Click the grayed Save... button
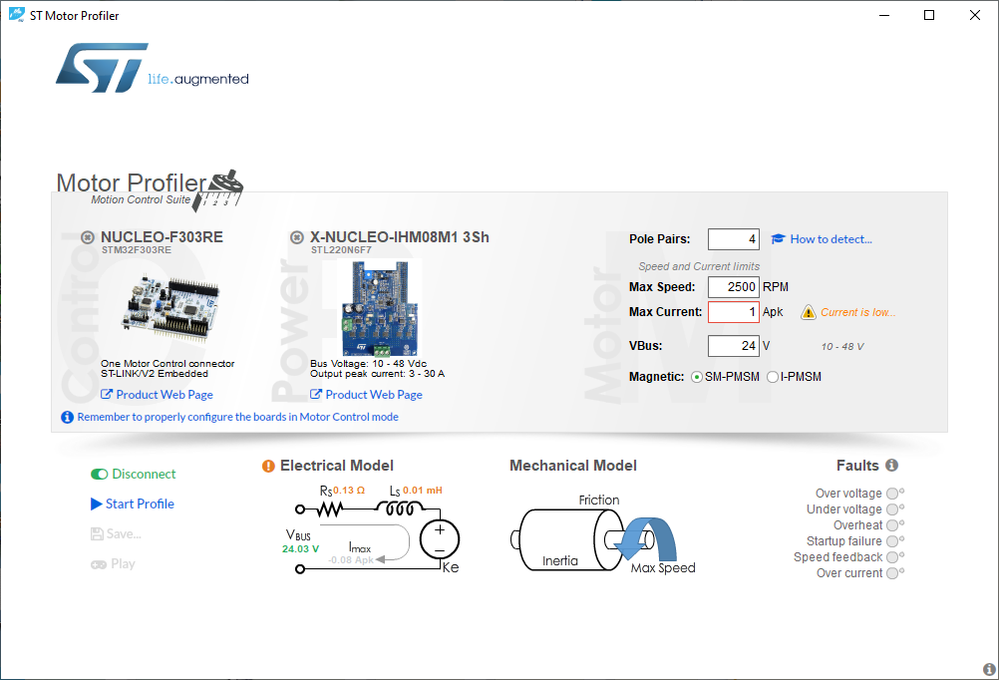The width and height of the screenshot is (999, 680). tap(116, 534)
